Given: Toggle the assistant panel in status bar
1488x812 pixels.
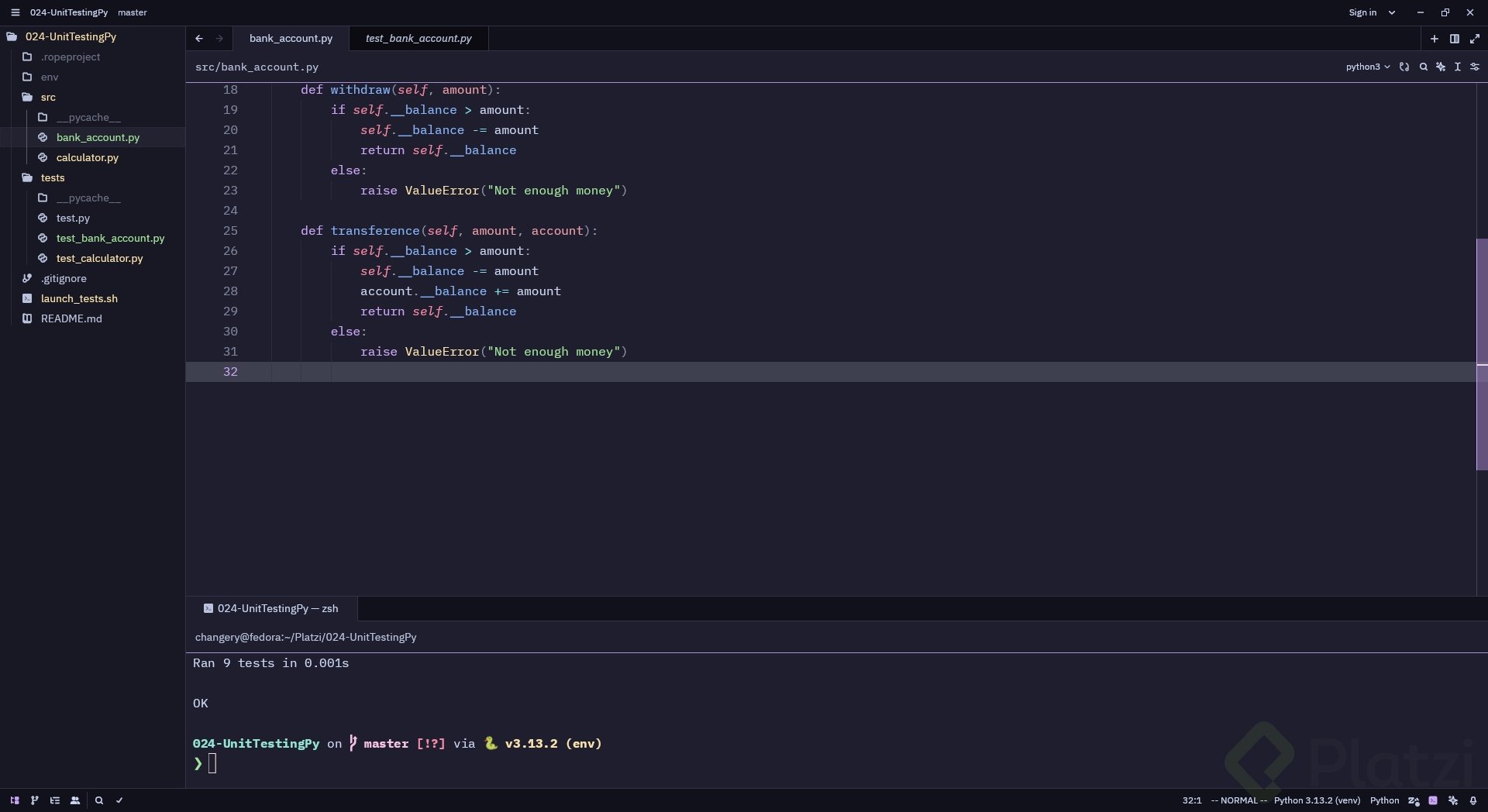Looking at the screenshot, I should click(x=1453, y=800).
